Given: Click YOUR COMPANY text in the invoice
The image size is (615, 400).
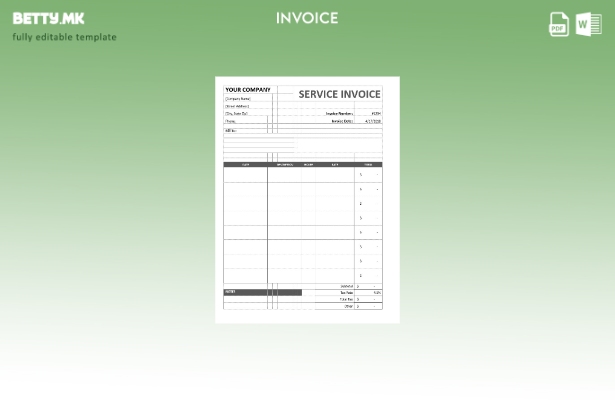Looking at the screenshot, I should click(x=248, y=90).
